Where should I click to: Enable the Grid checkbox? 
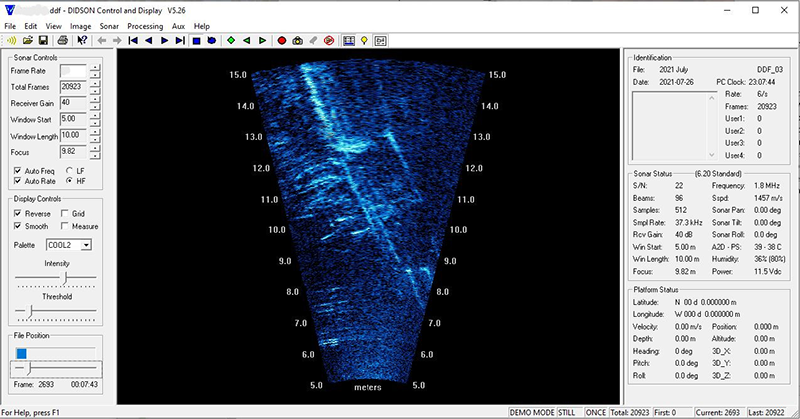click(x=65, y=213)
